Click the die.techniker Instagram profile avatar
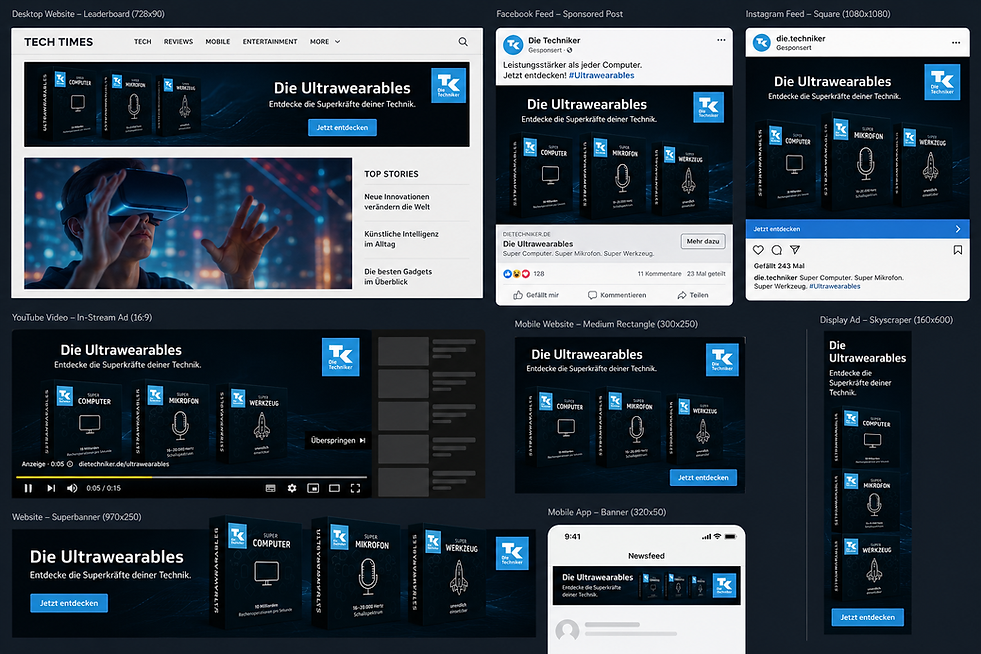 761,43
